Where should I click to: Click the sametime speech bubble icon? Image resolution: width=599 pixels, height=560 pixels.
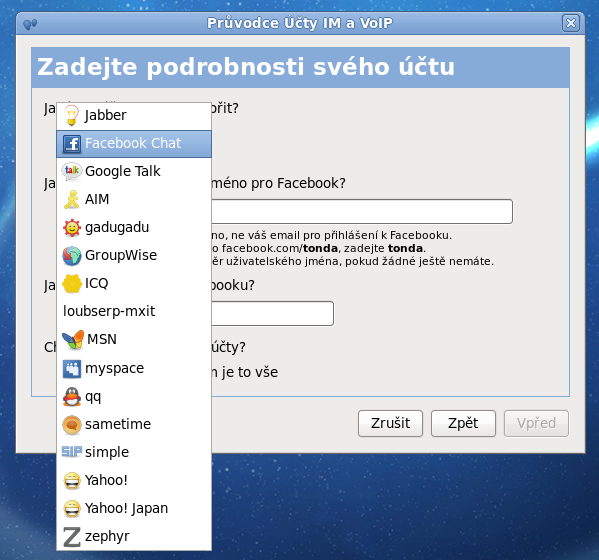tap(72, 425)
